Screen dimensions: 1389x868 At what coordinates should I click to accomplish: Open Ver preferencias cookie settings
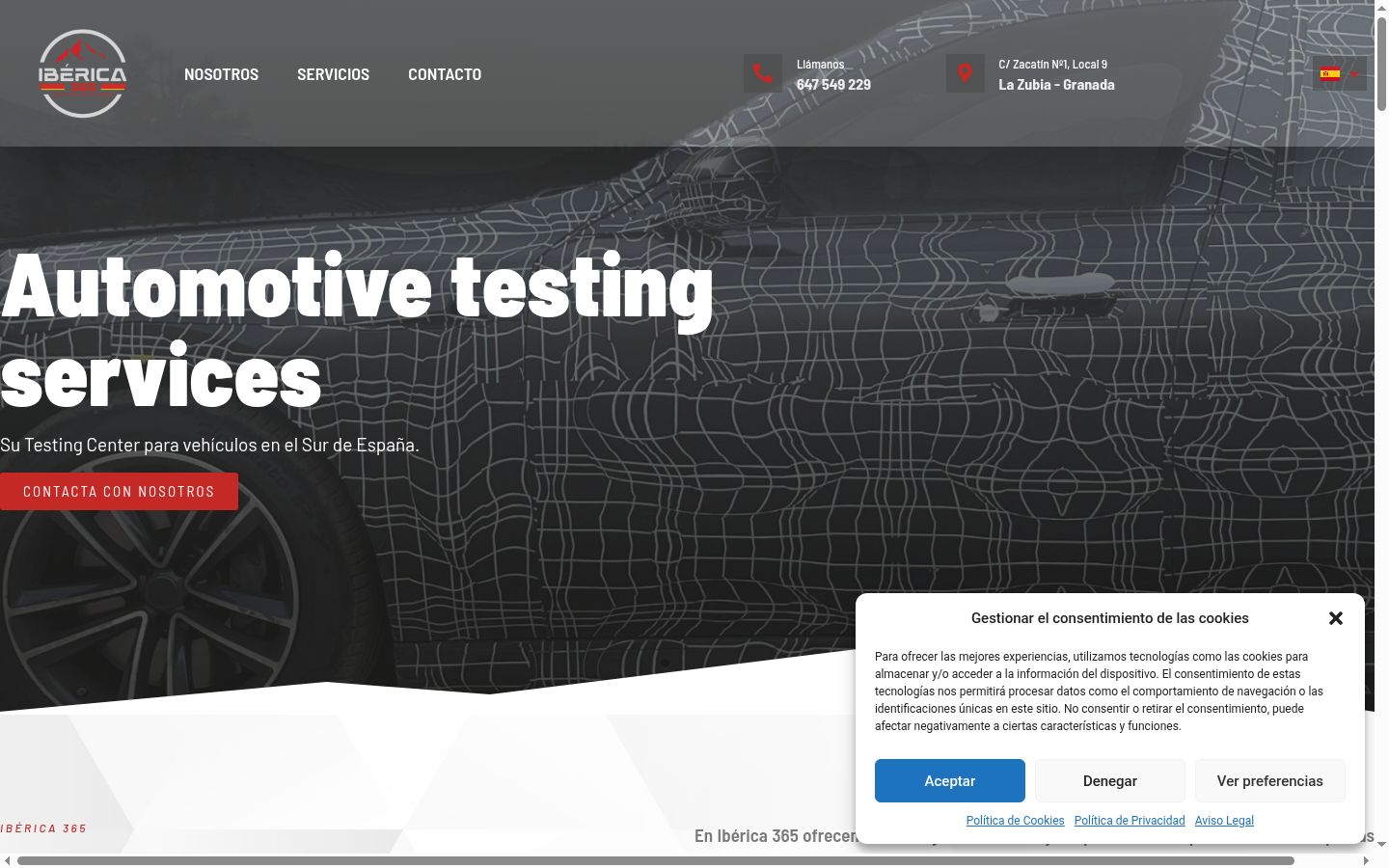tap(1270, 781)
